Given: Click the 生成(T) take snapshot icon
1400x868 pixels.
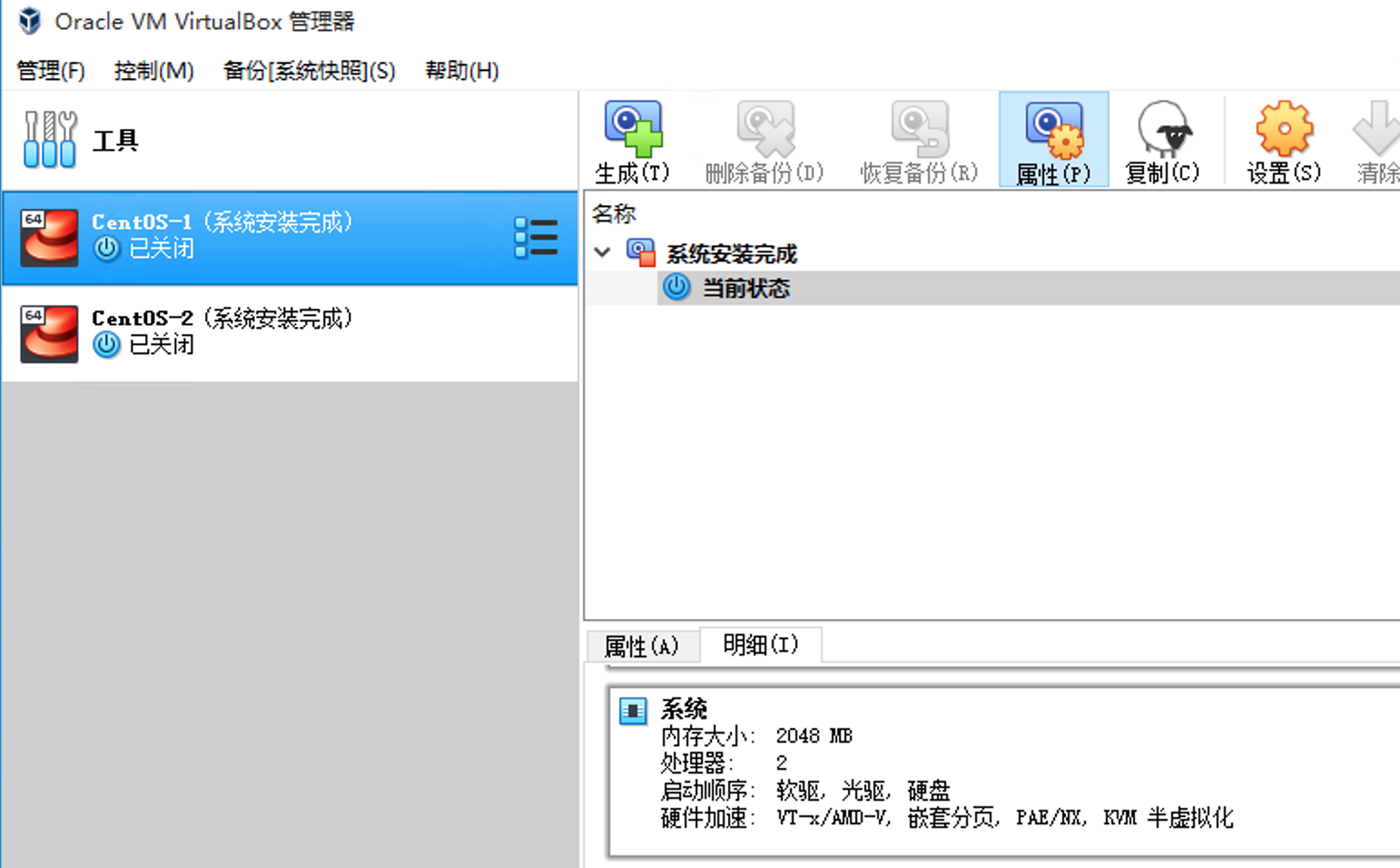Looking at the screenshot, I should tap(633, 128).
